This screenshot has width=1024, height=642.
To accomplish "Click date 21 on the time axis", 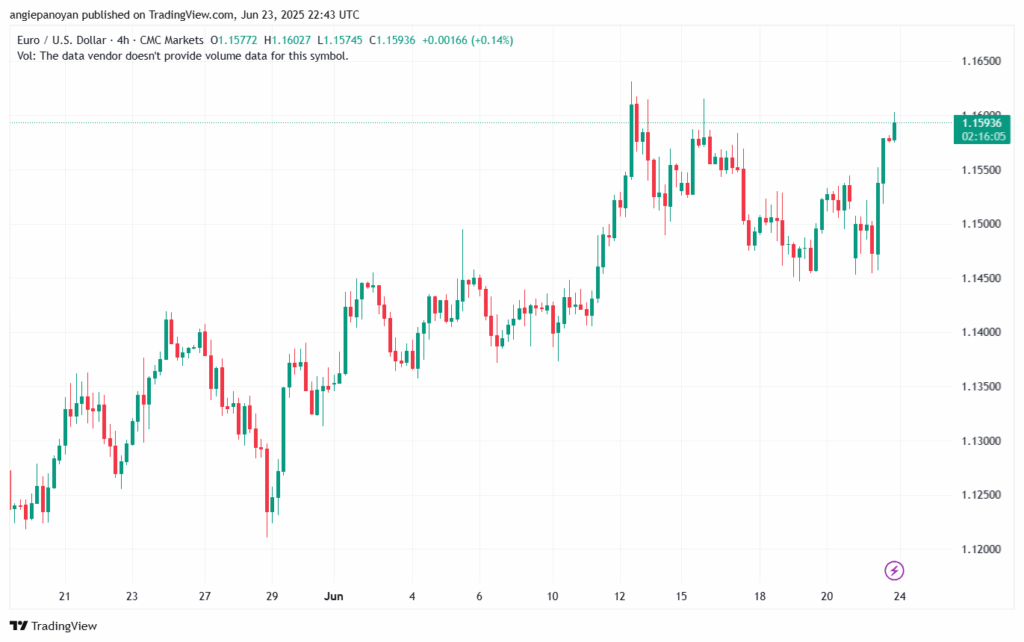I will [65, 596].
